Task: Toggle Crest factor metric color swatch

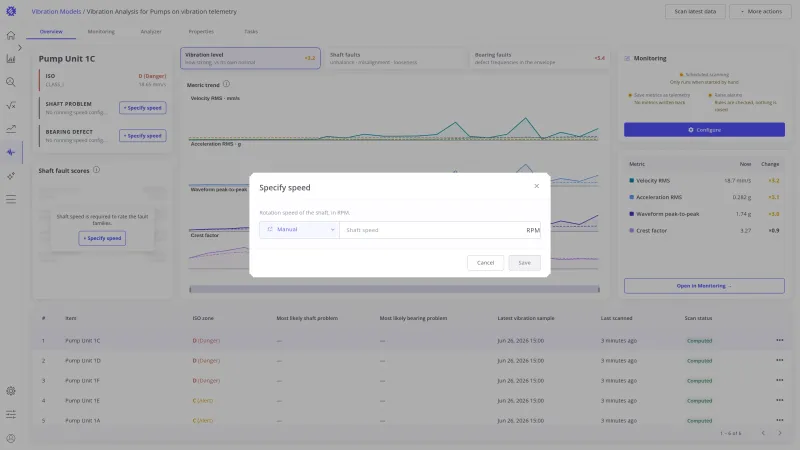Action: point(632,231)
